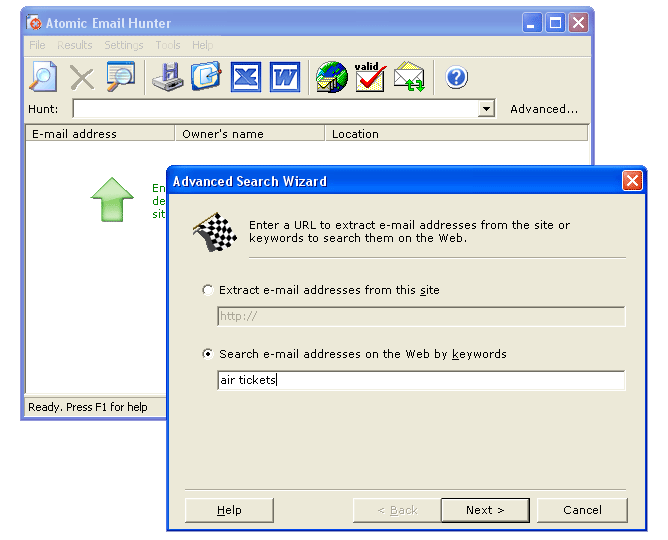Click the Owner's name column header

[250, 134]
